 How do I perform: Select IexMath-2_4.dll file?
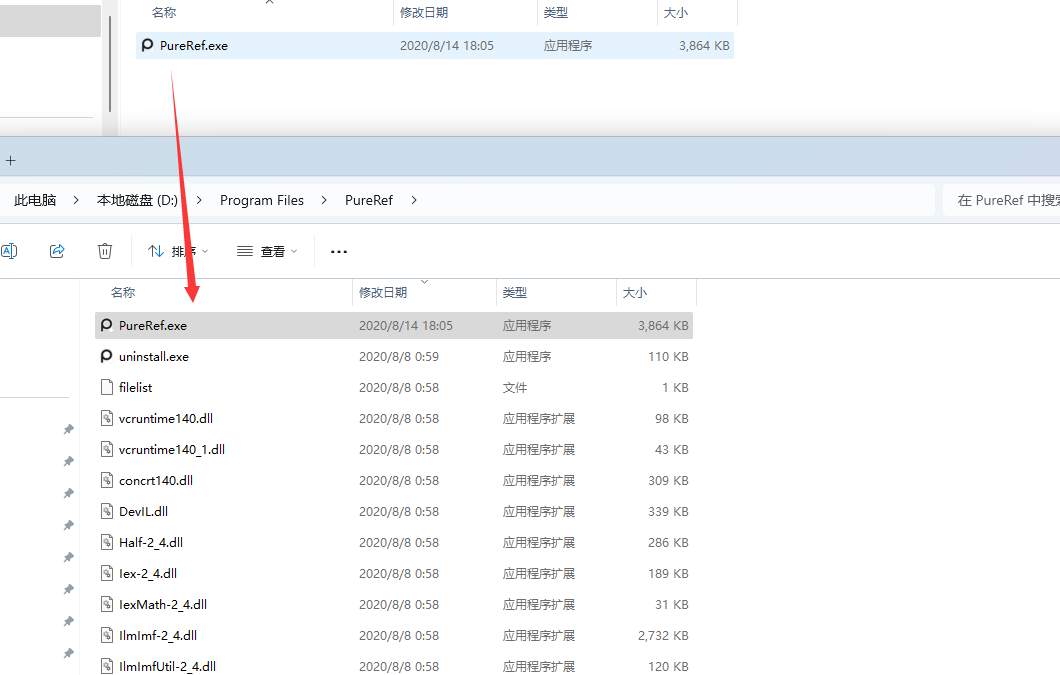click(x=394, y=605)
